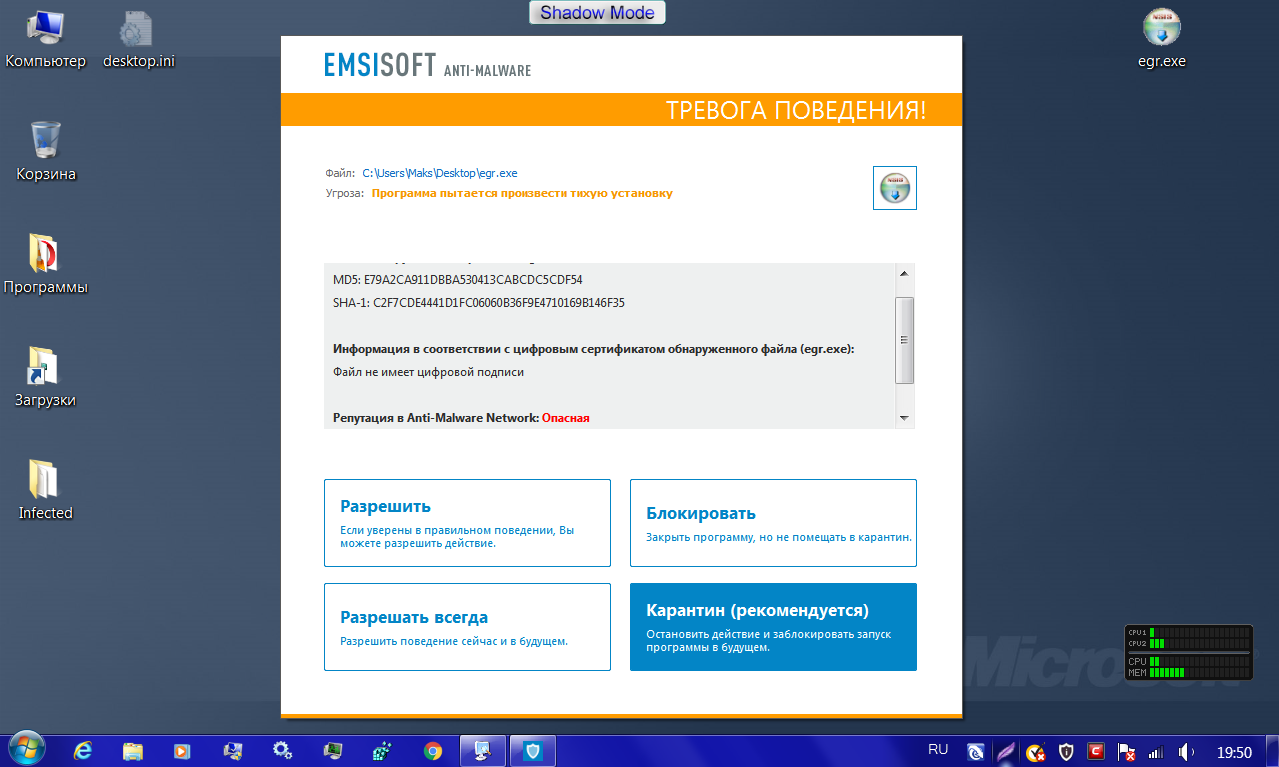Screen dimensions: 1279x767
Task: Launch Internet Explorer from taskbar
Action: click(x=83, y=751)
